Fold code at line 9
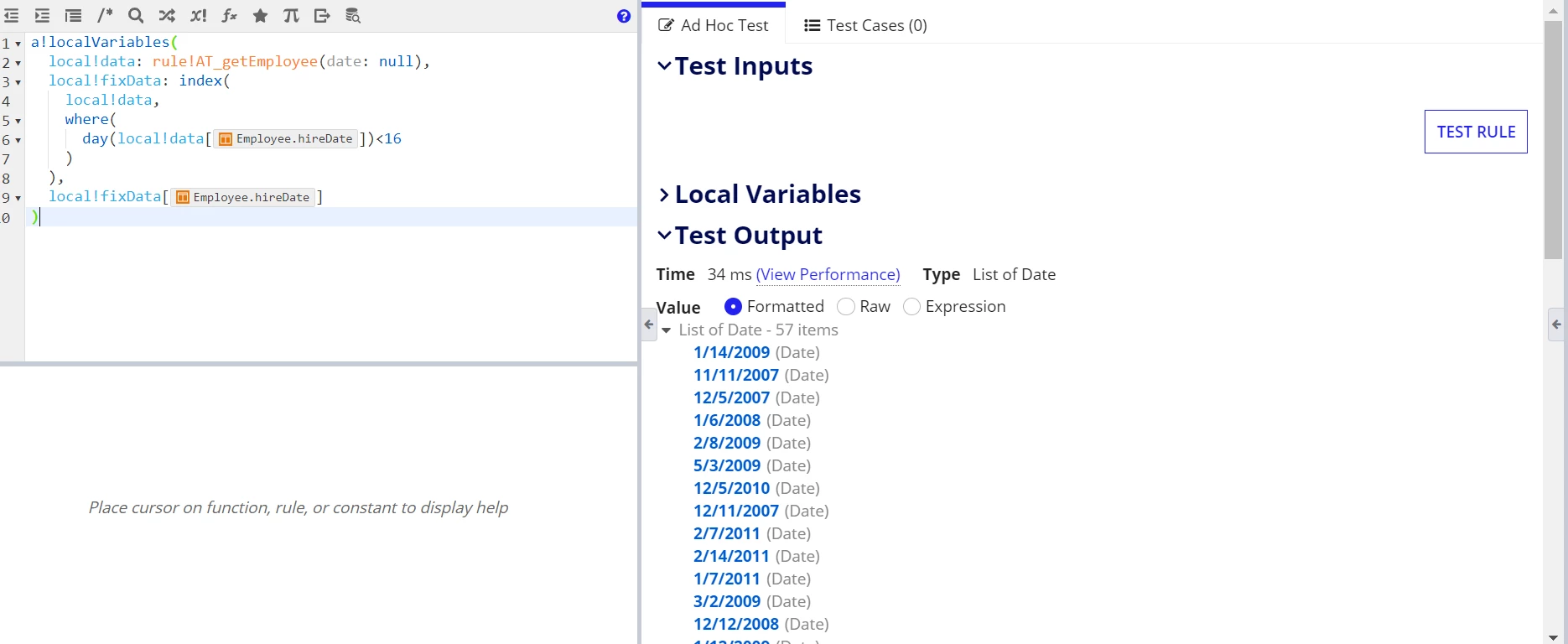 pyautogui.click(x=18, y=198)
